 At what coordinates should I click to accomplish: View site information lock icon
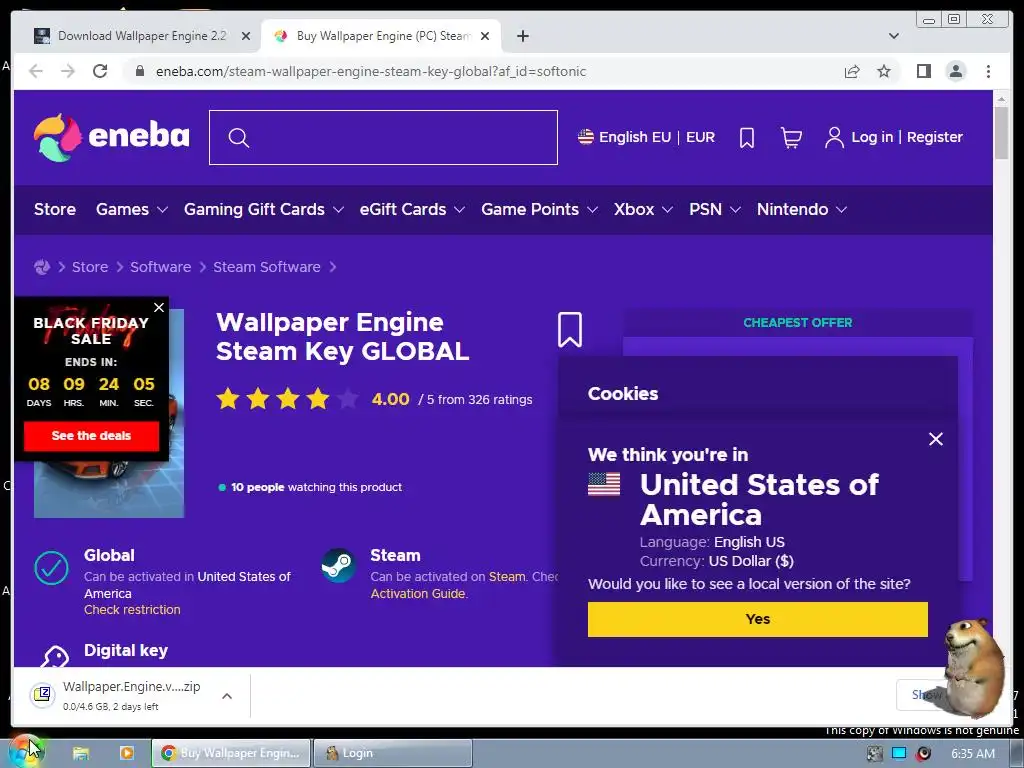139,71
